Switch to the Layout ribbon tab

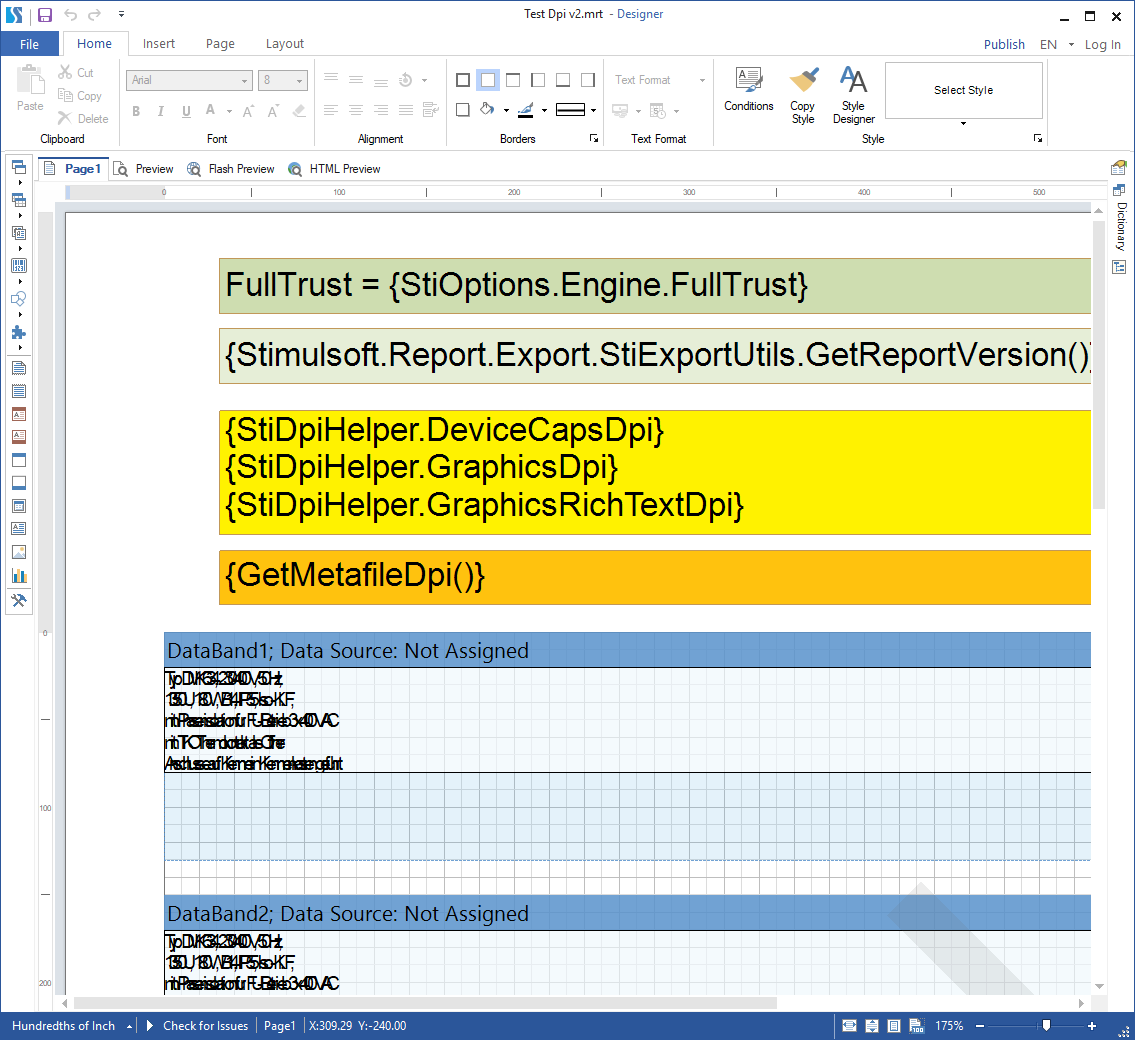click(284, 43)
